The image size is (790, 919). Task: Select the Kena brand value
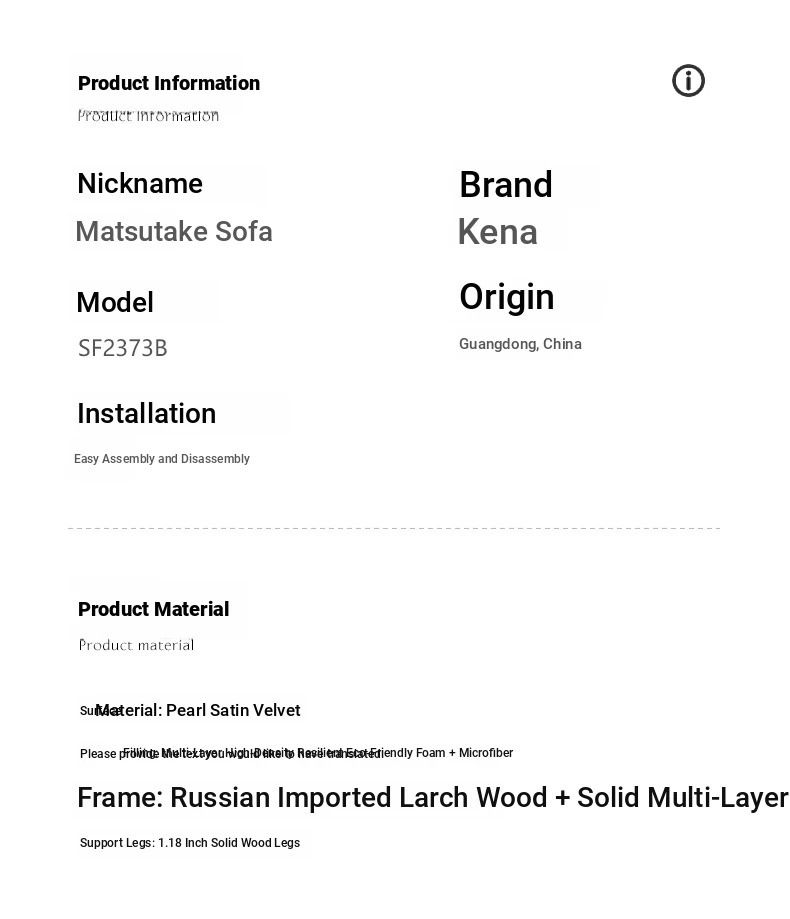498,232
